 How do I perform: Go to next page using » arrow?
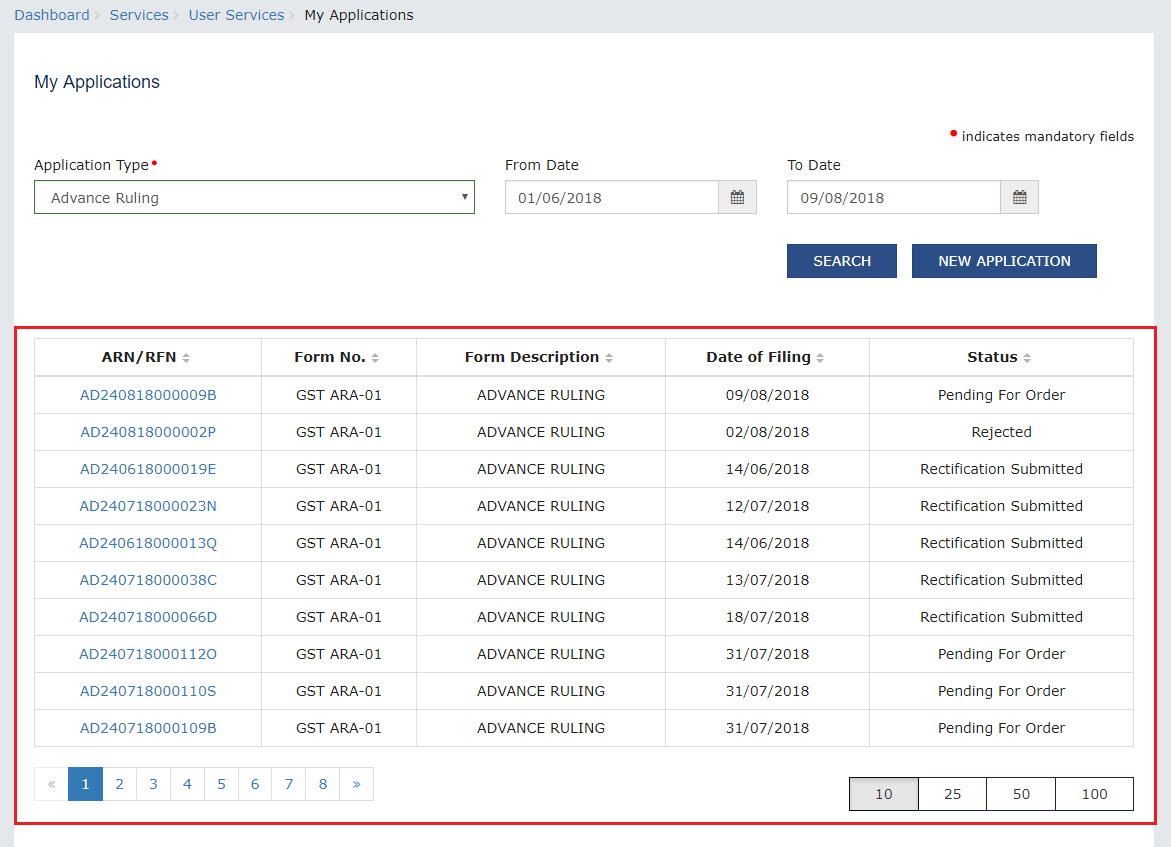356,785
